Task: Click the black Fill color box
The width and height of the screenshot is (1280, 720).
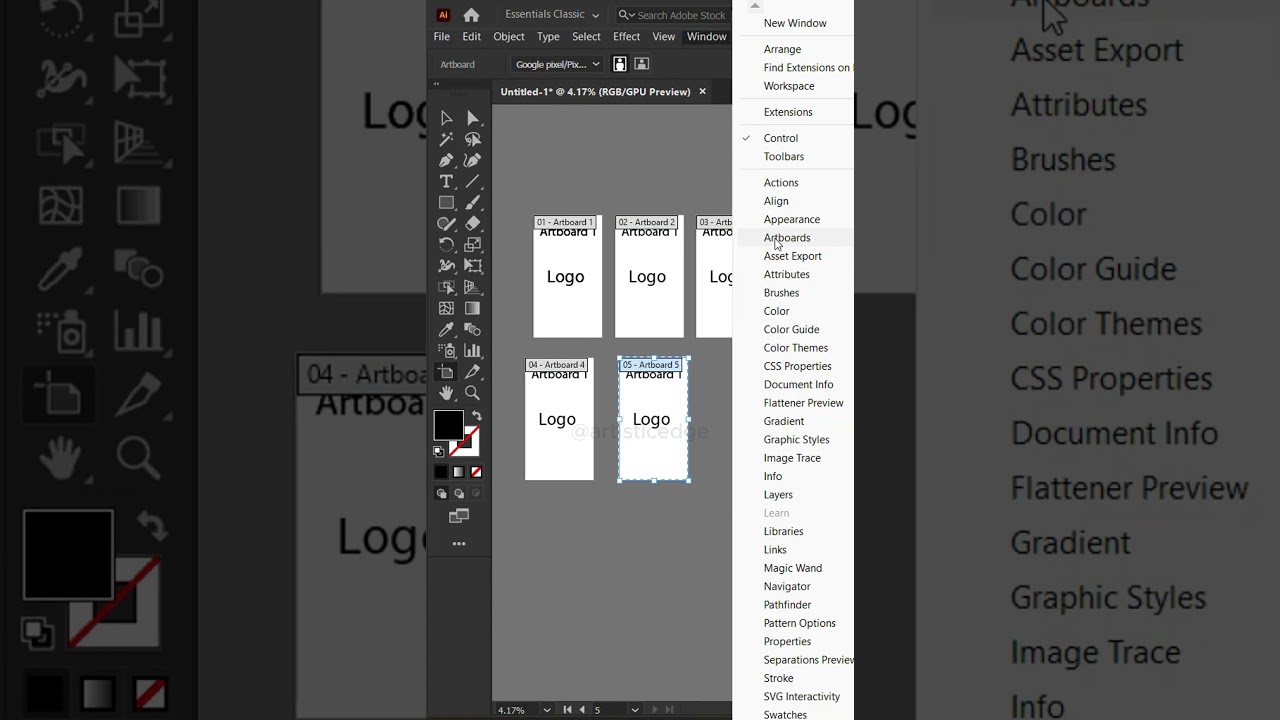Action: pos(448,425)
